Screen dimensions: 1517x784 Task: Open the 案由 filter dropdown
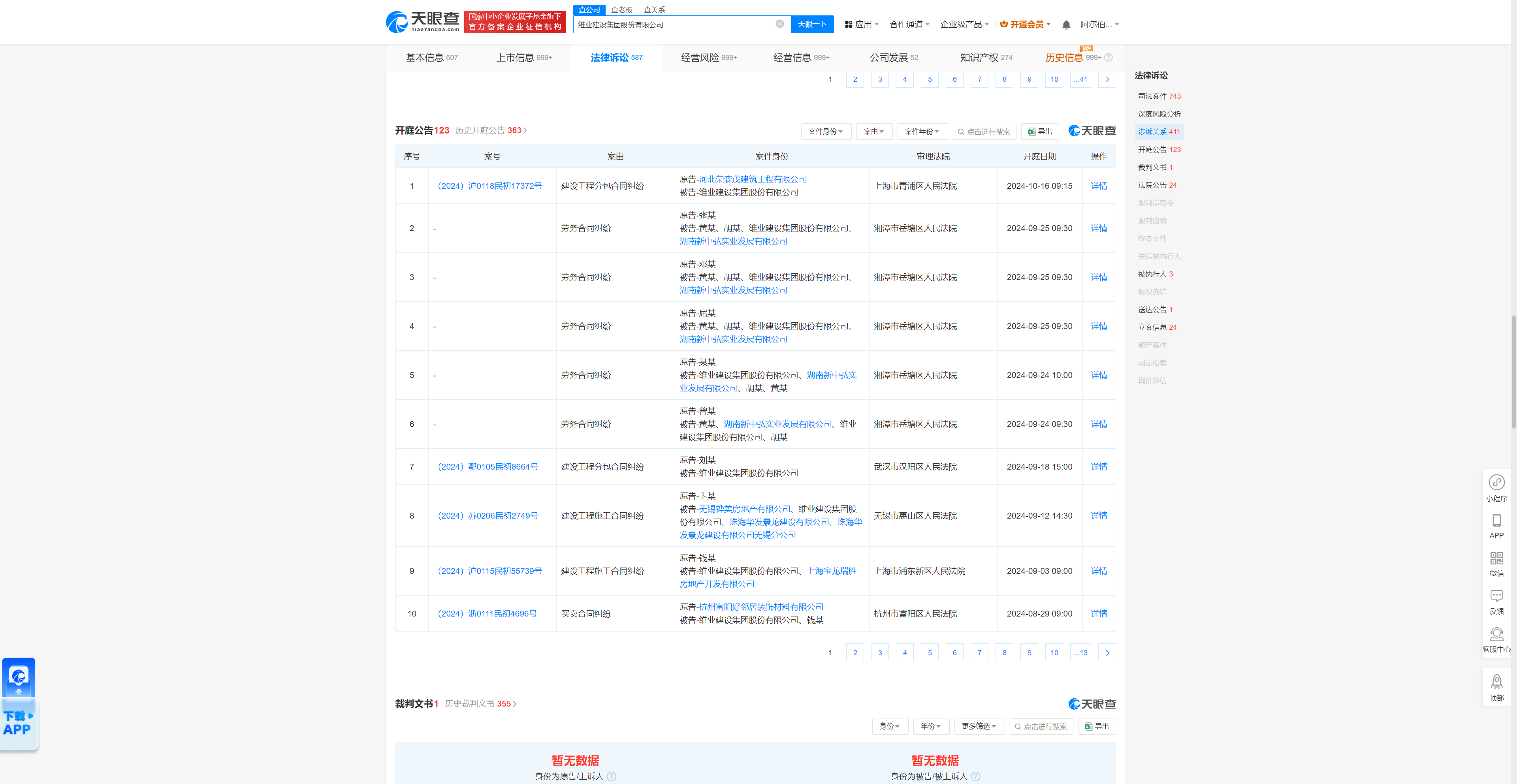tap(874, 131)
